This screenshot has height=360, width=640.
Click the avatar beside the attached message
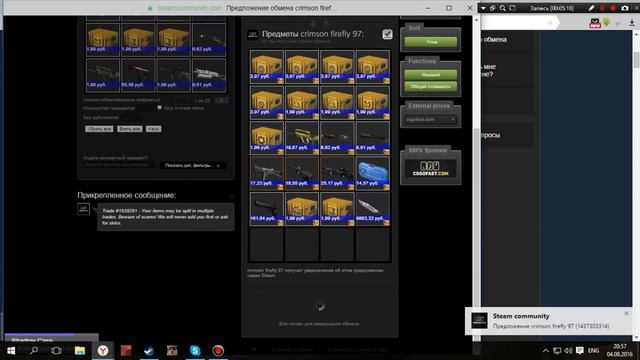pyautogui.click(x=84, y=209)
